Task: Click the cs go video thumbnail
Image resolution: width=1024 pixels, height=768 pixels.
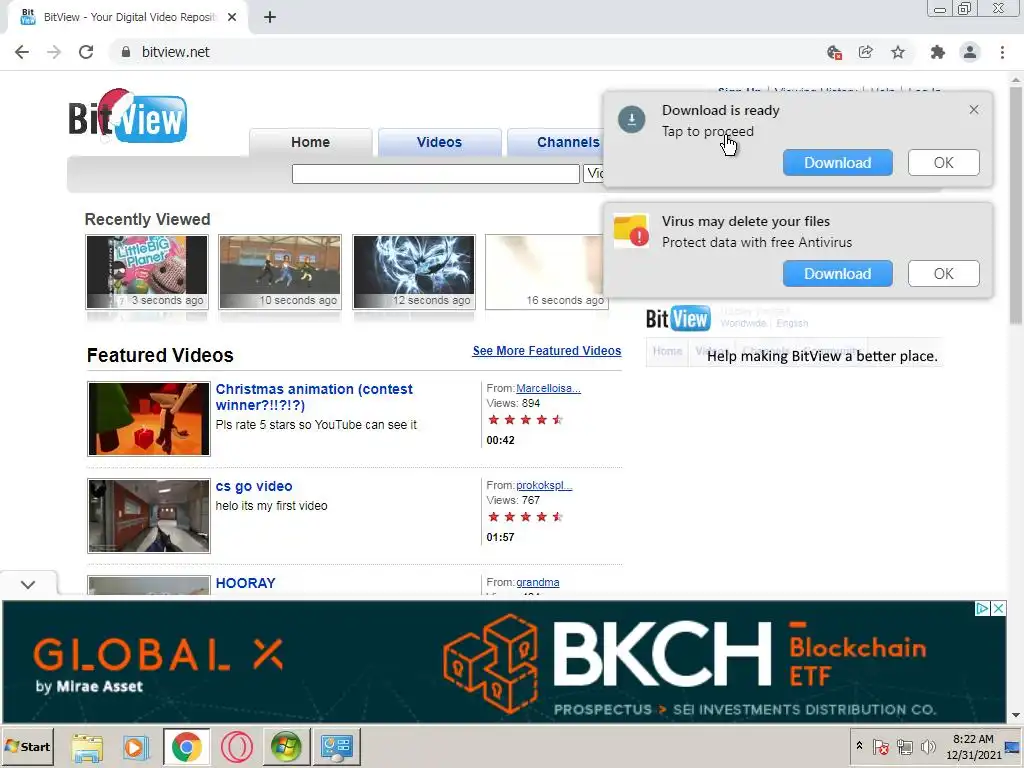Action: pyautogui.click(x=149, y=516)
